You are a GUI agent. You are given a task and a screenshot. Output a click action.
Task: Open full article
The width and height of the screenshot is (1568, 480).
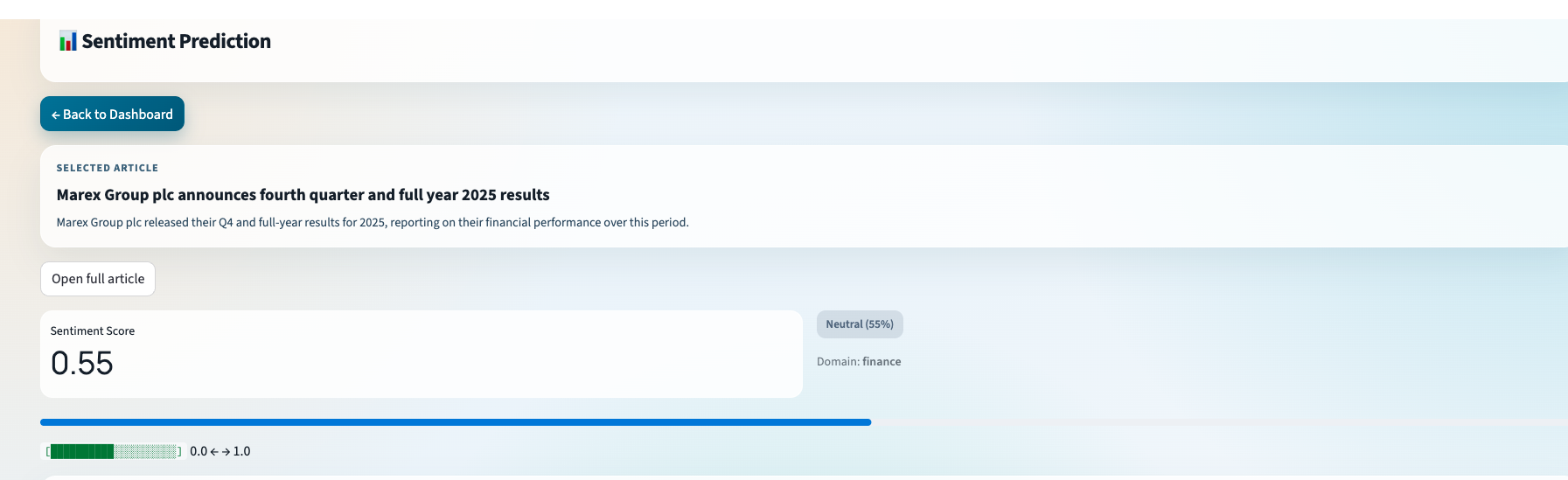tap(98, 279)
